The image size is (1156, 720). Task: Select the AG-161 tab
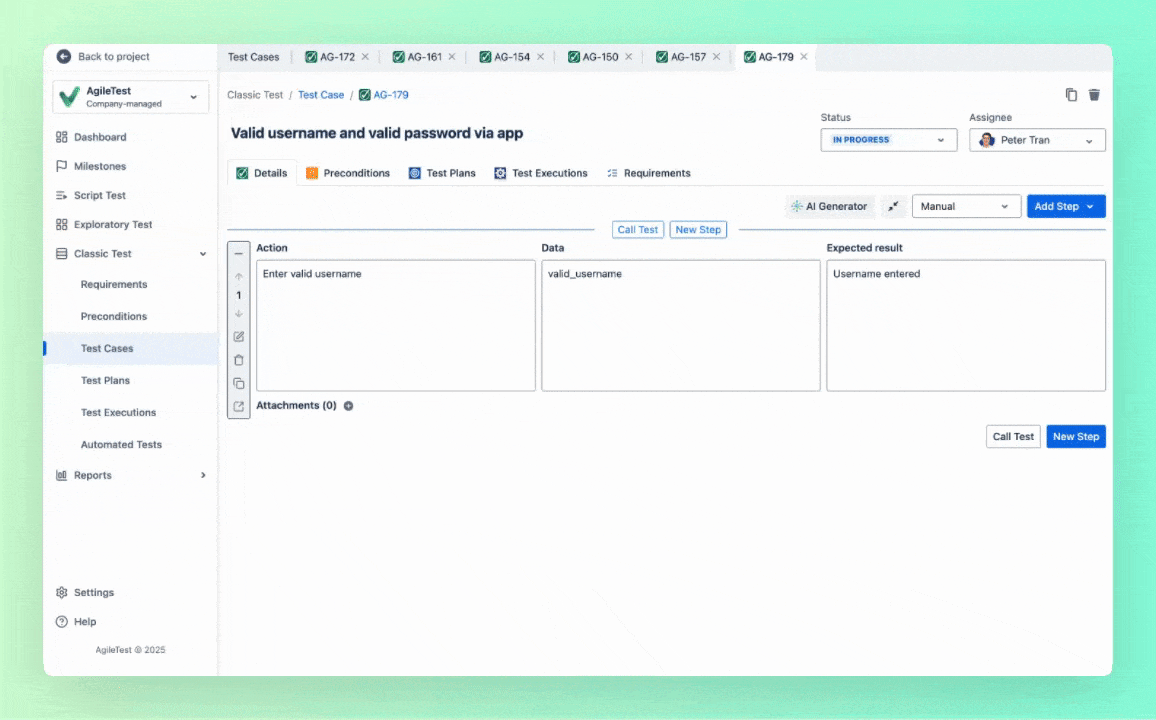[x=425, y=57]
